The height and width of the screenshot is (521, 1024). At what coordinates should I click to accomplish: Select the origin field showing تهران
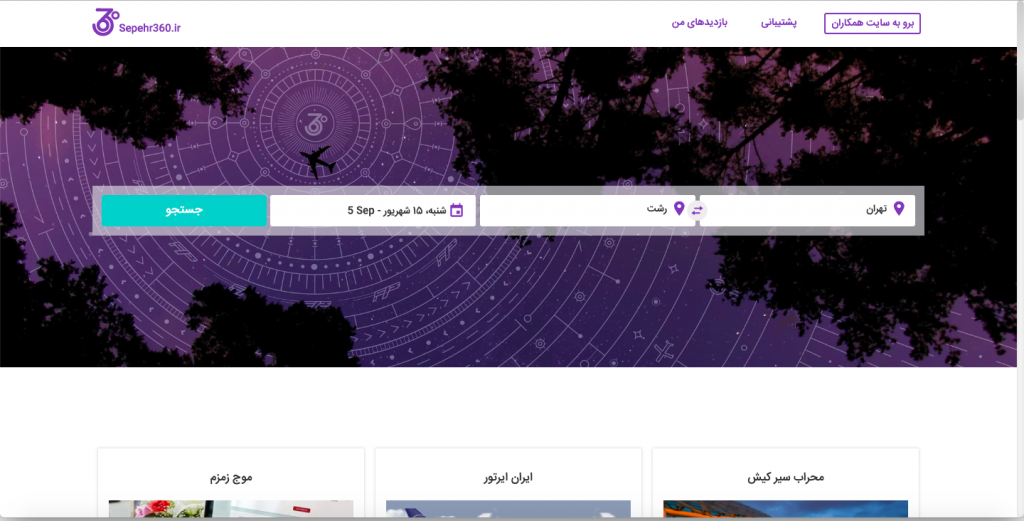coord(807,210)
